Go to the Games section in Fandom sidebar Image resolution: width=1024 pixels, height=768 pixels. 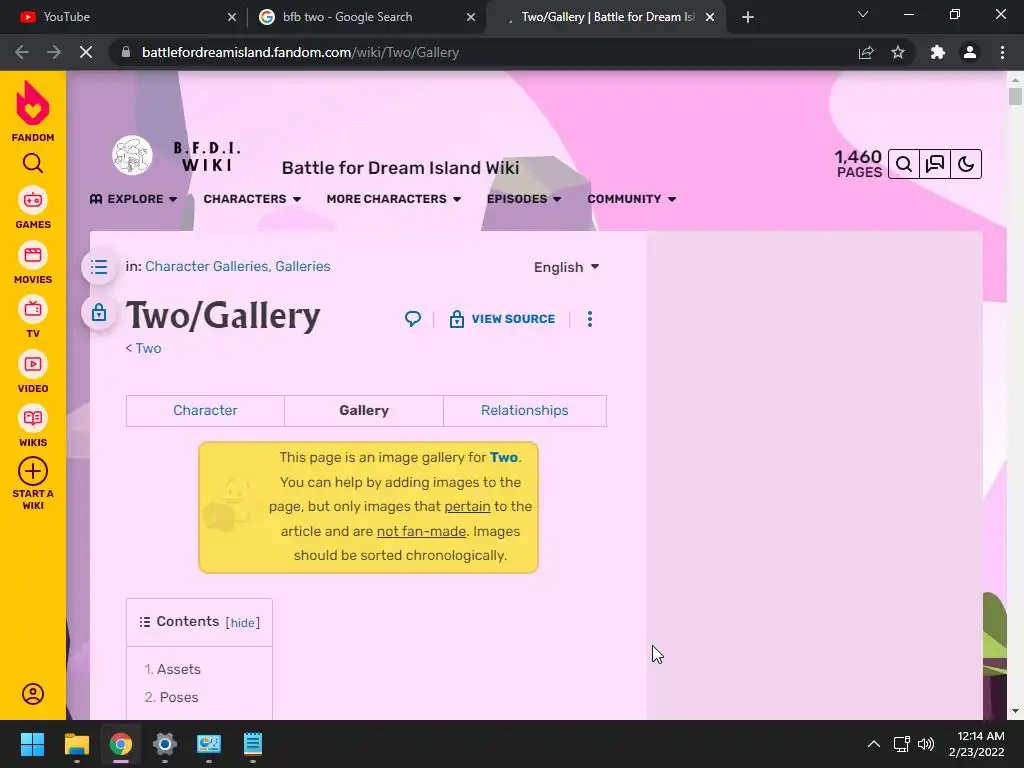coord(33,209)
